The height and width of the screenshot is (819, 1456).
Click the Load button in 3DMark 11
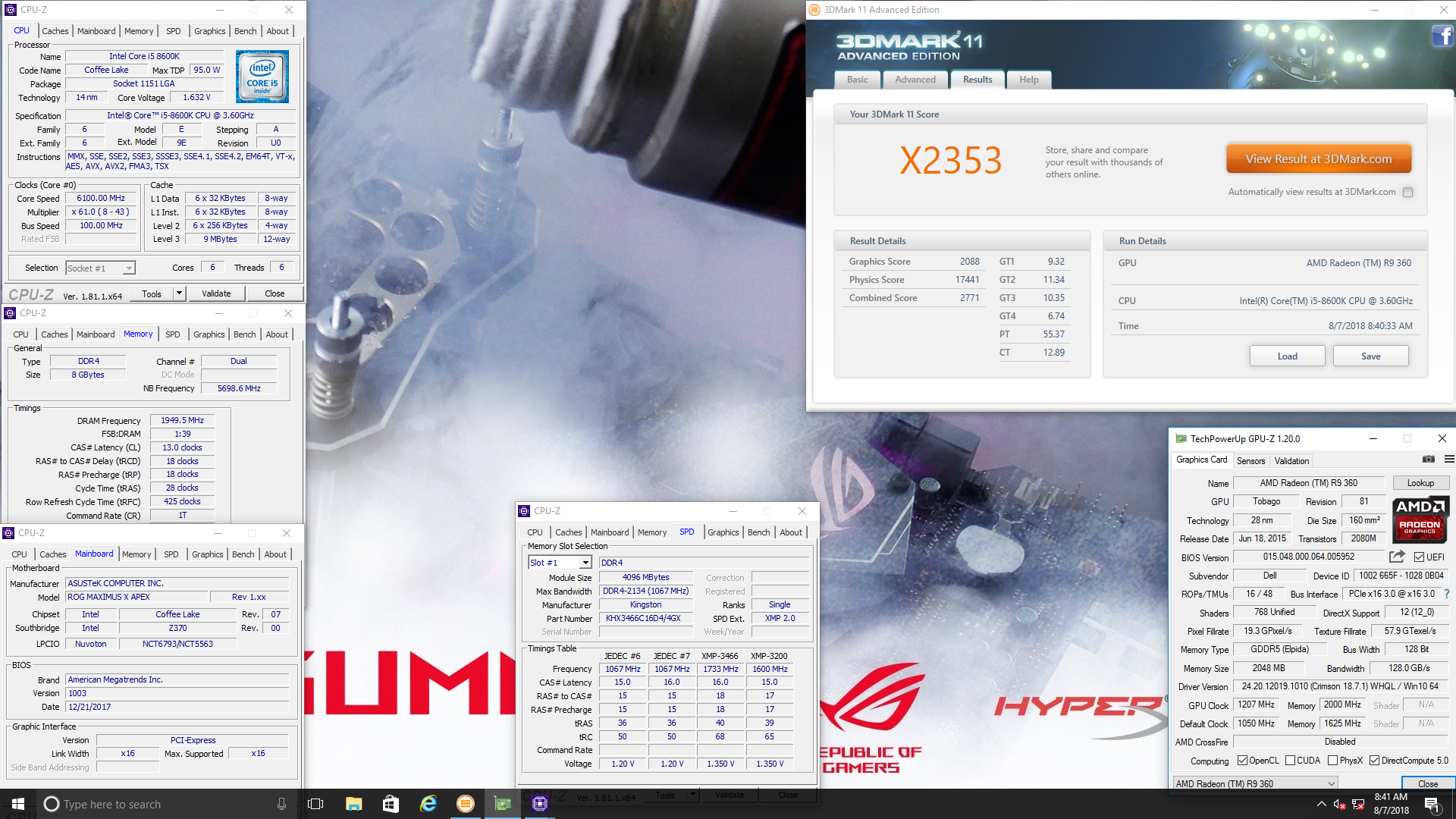(x=1288, y=356)
